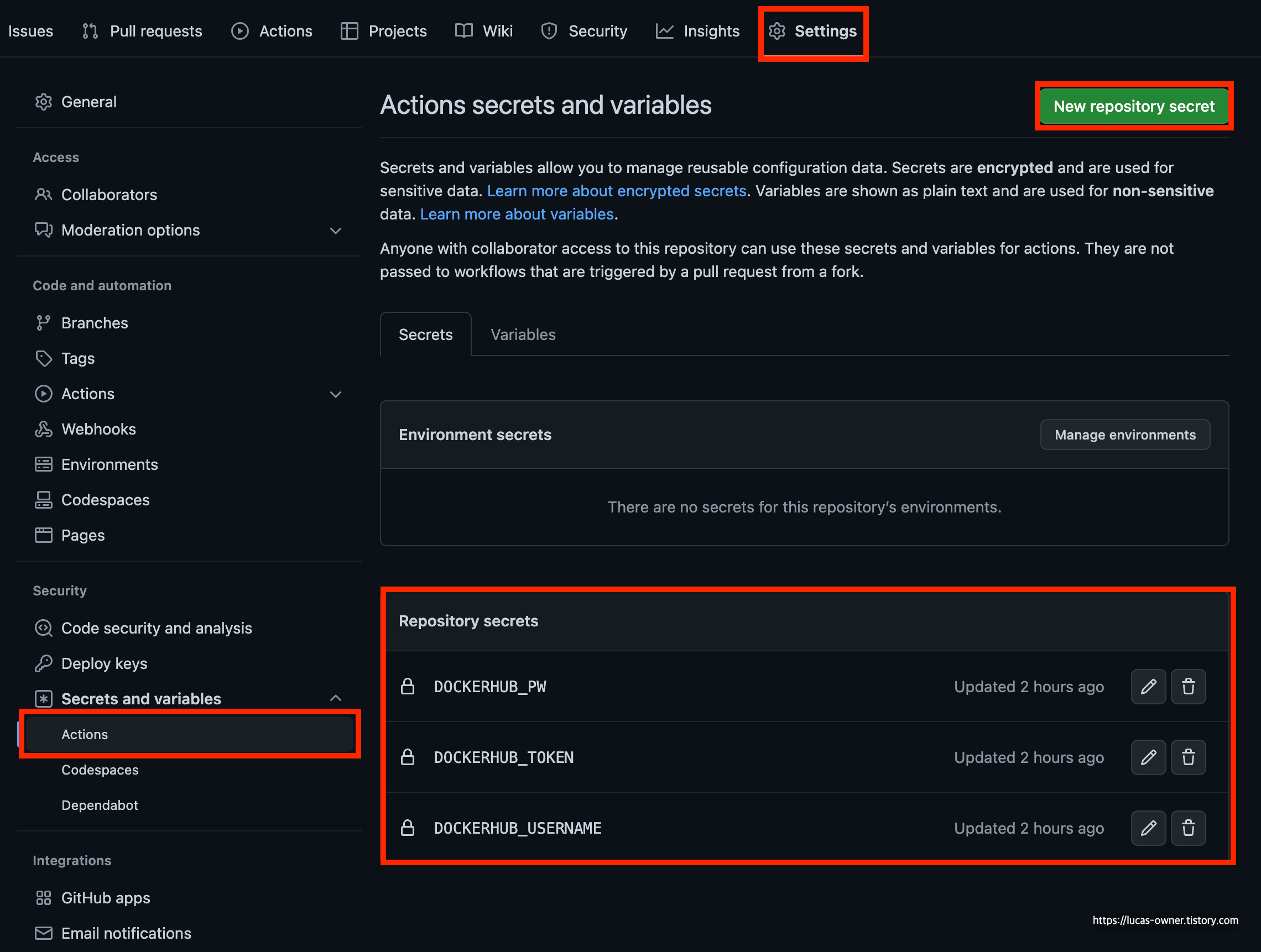Expand Moderation options section
The height and width of the screenshot is (952, 1261).
click(x=336, y=230)
